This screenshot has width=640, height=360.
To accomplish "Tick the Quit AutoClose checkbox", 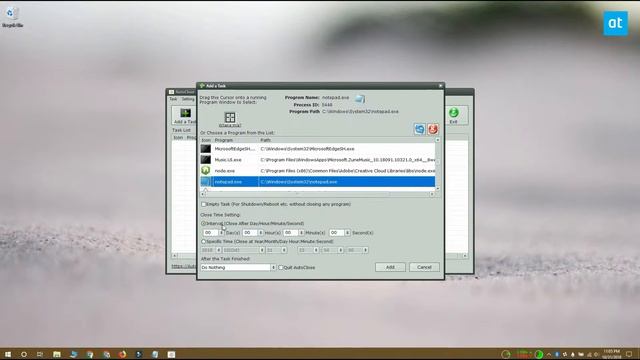I will point(280,268).
